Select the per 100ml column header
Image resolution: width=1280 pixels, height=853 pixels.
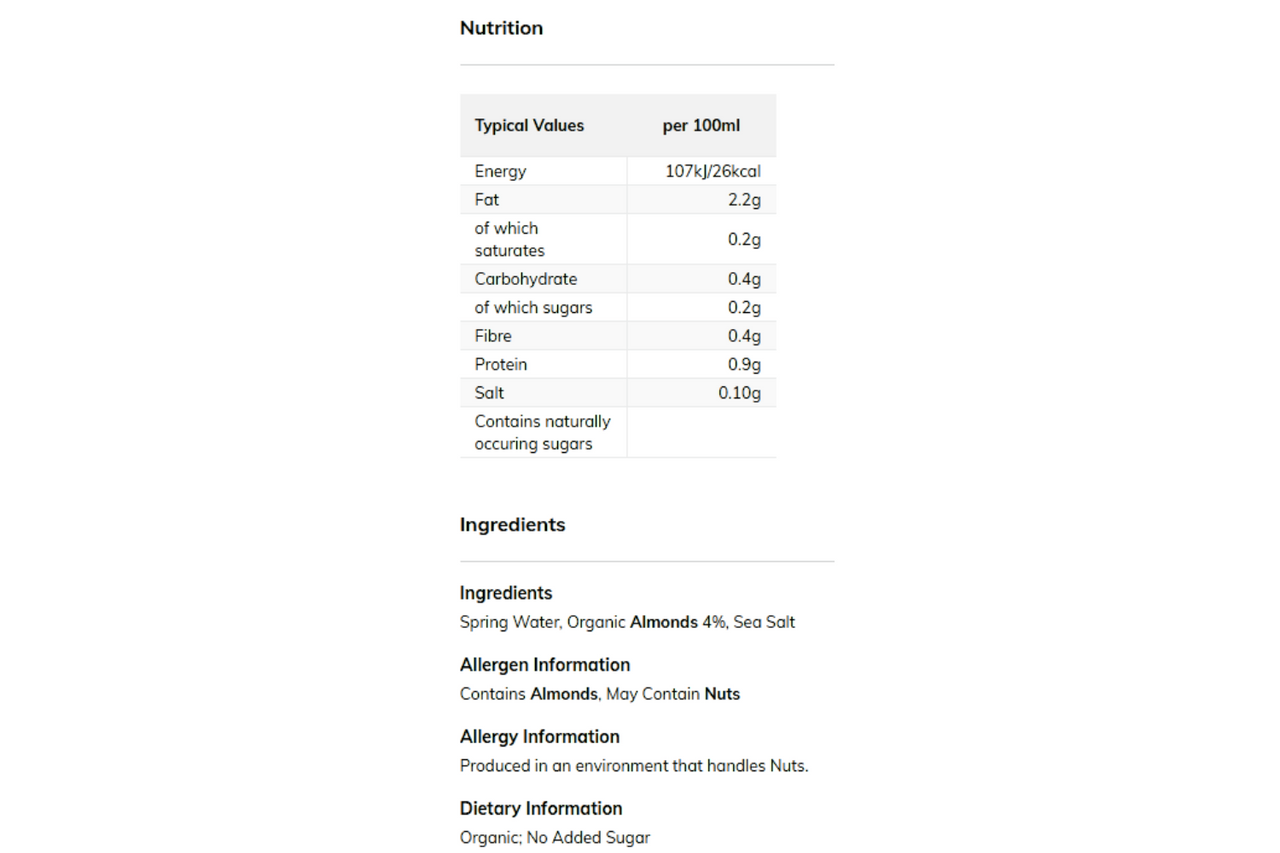click(x=701, y=125)
